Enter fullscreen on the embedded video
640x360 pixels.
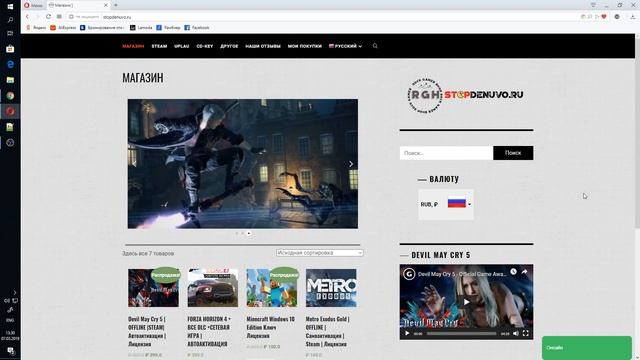[x=526, y=333]
